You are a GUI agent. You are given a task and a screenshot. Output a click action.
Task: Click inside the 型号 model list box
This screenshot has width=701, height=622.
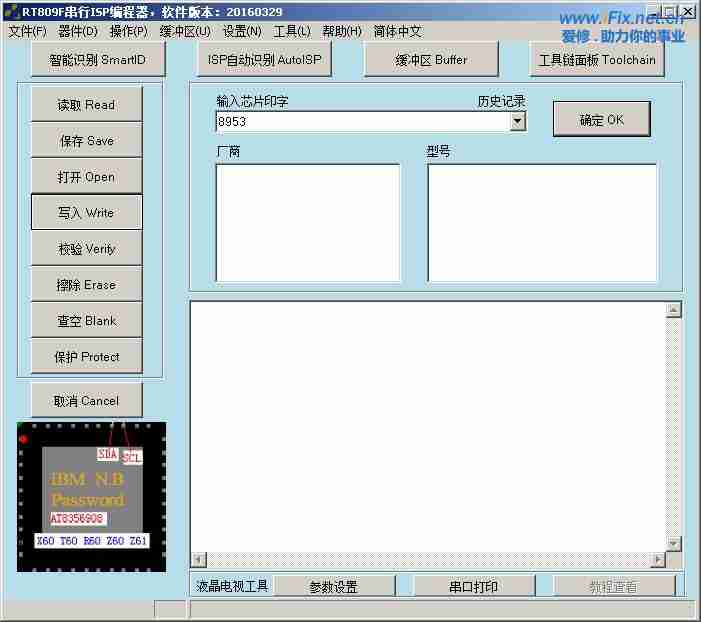[542, 223]
